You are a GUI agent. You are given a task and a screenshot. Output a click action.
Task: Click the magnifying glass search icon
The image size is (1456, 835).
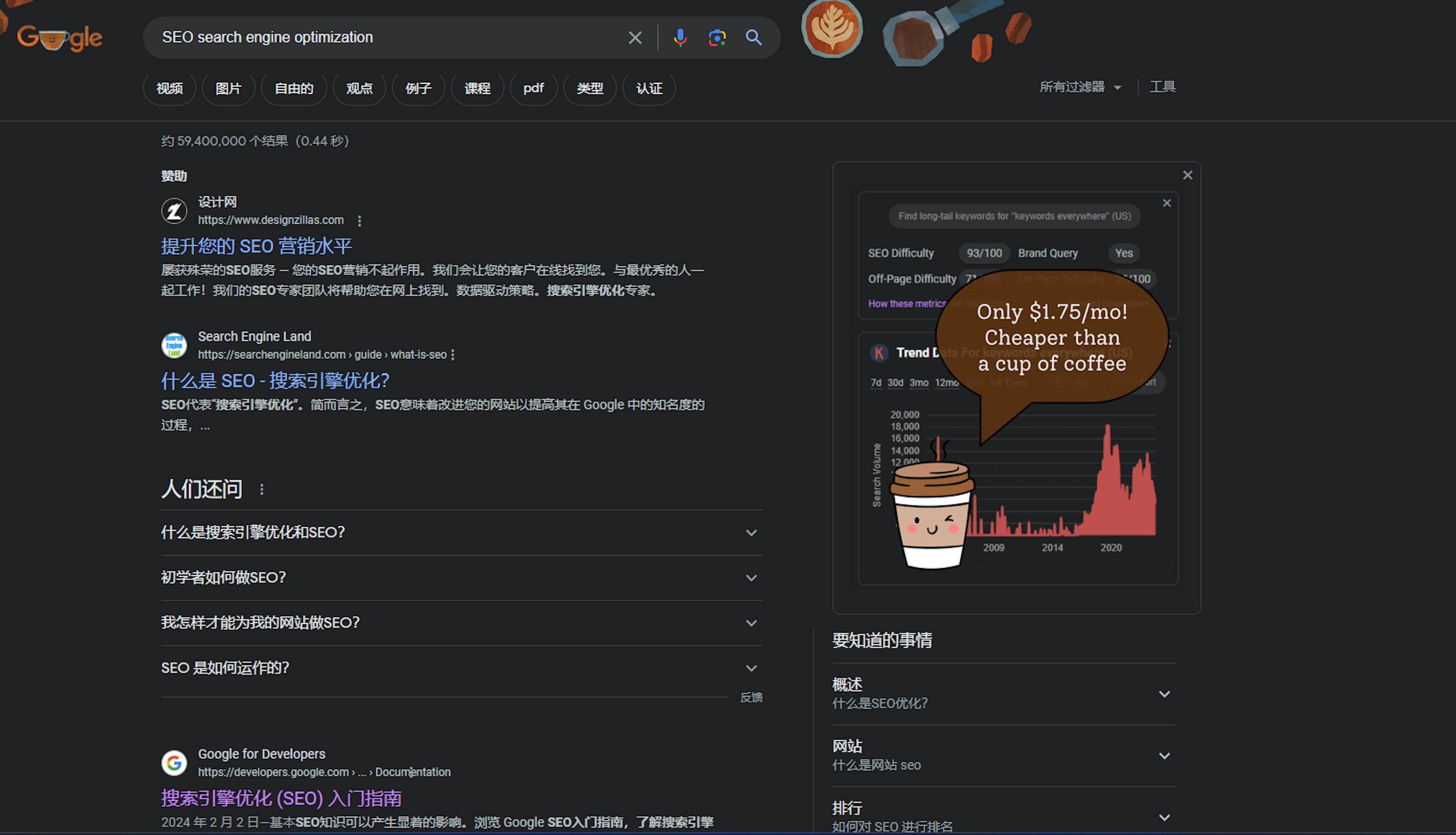click(x=754, y=38)
